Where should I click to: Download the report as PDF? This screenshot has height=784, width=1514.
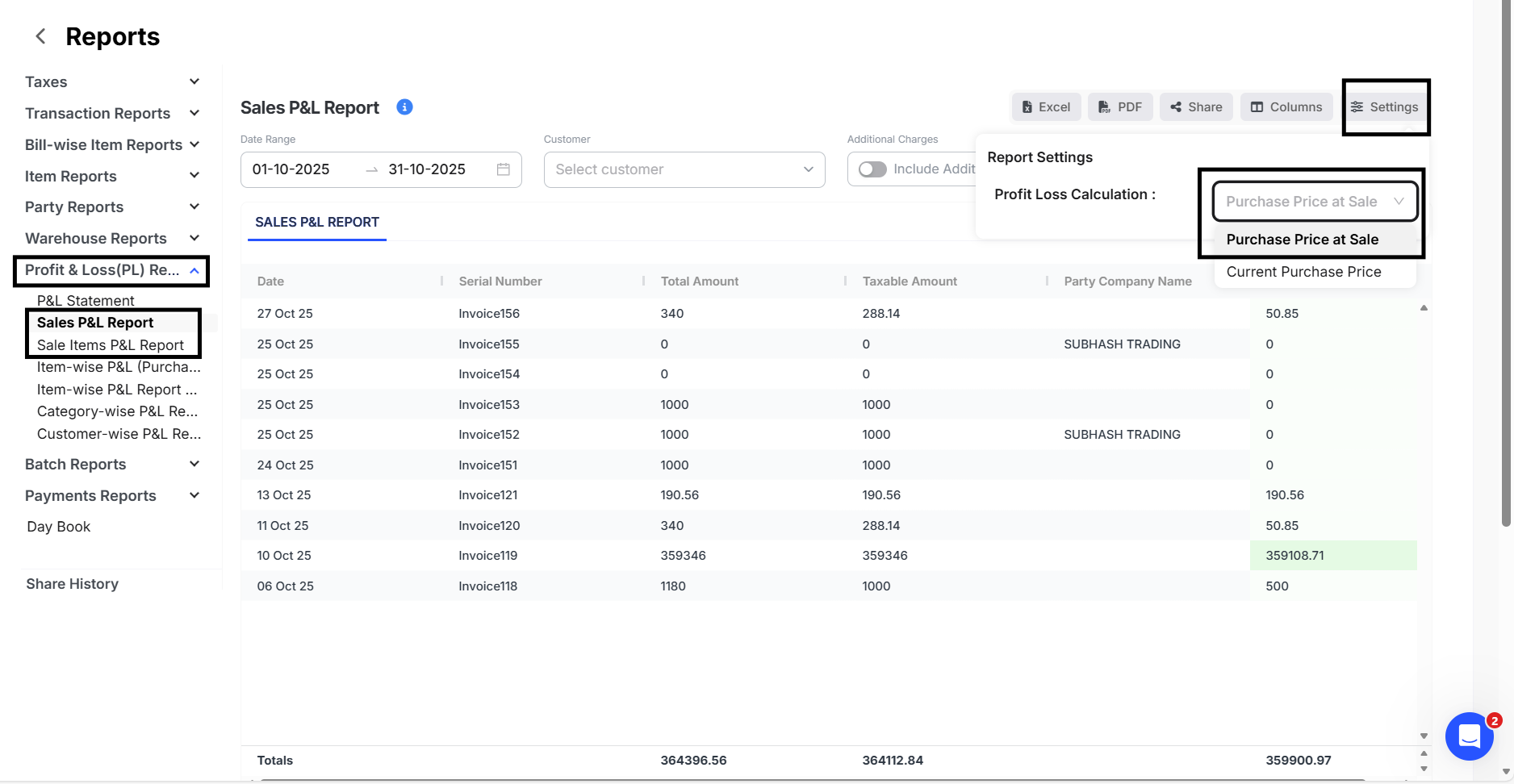[x=1119, y=107]
